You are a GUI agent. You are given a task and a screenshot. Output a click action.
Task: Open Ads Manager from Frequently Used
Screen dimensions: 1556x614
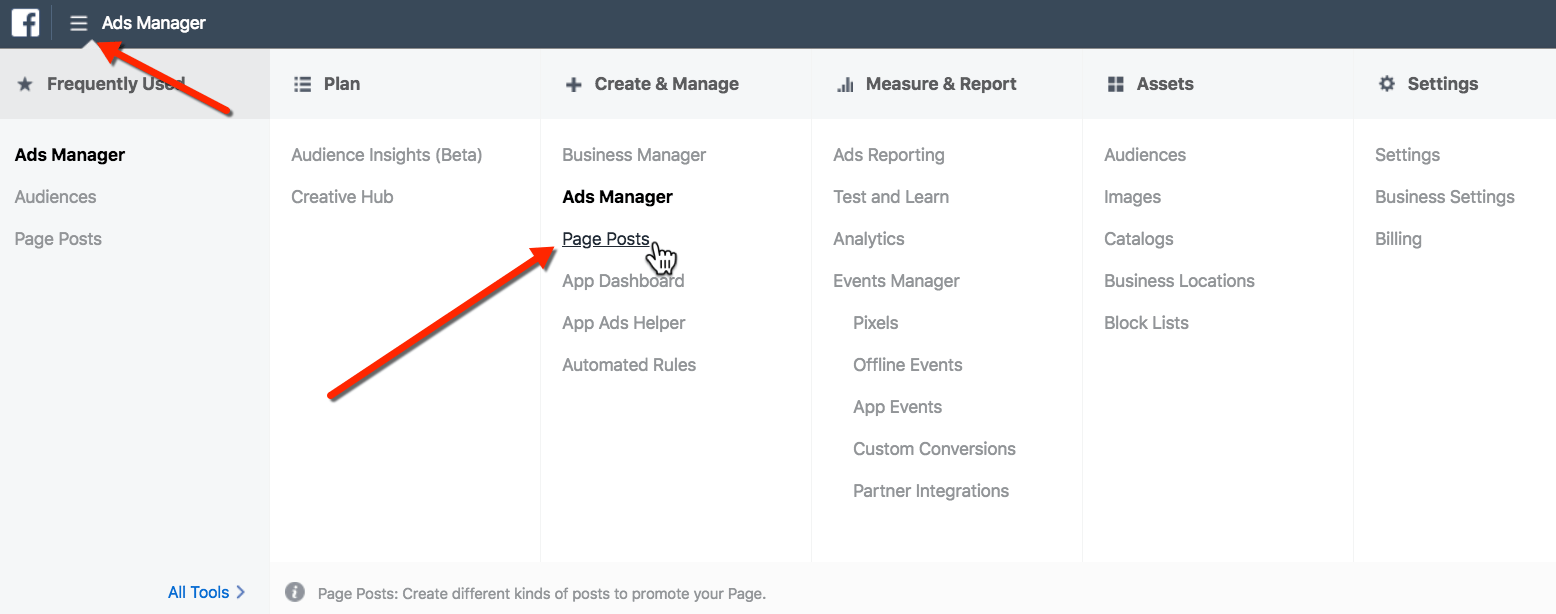tap(69, 154)
